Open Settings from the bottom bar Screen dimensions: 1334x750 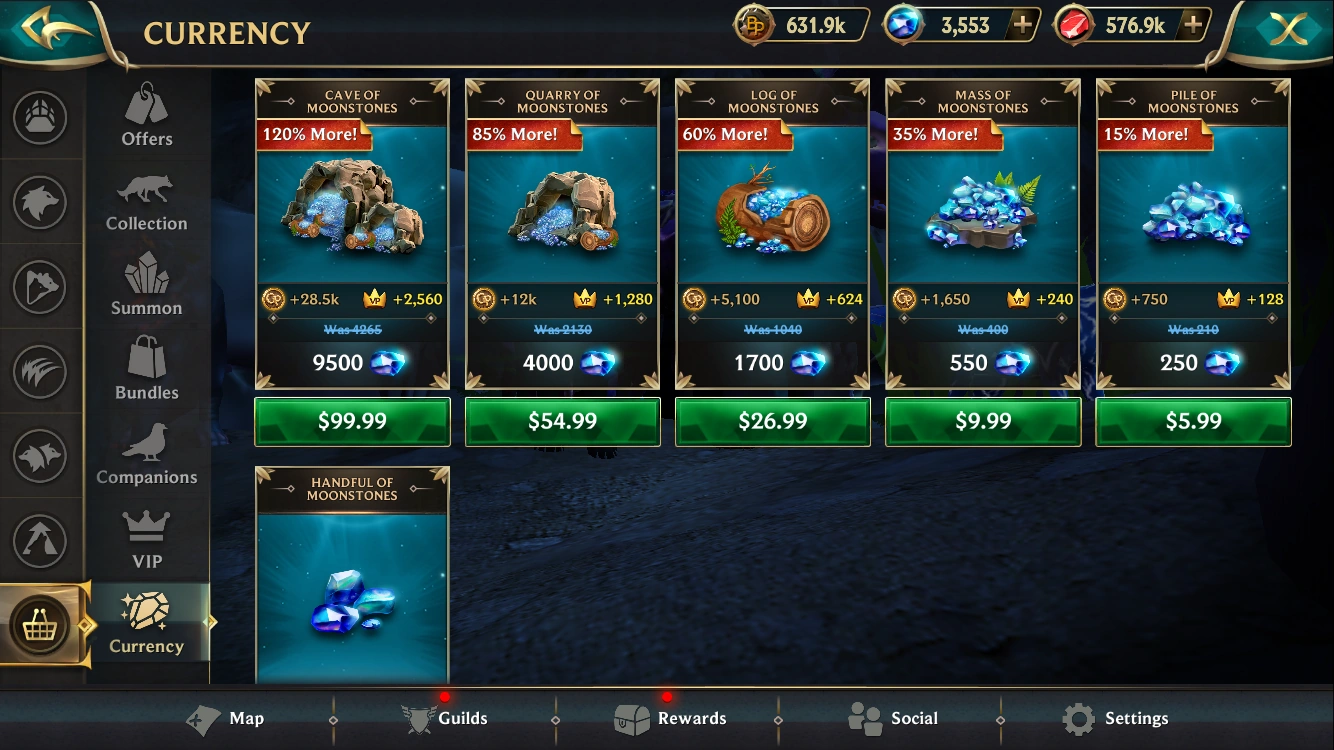(x=1115, y=718)
